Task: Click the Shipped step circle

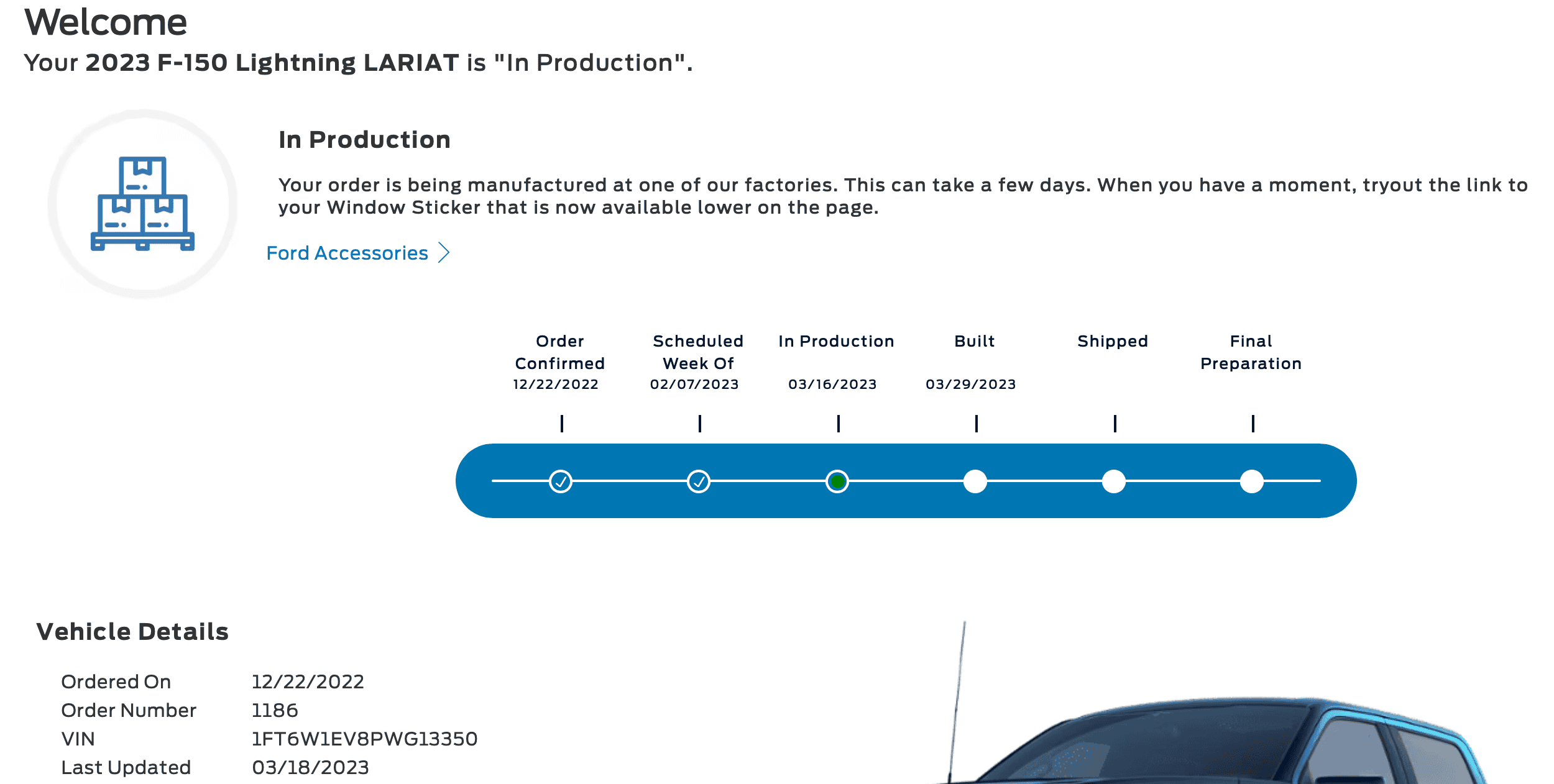Action: point(1113,481)
